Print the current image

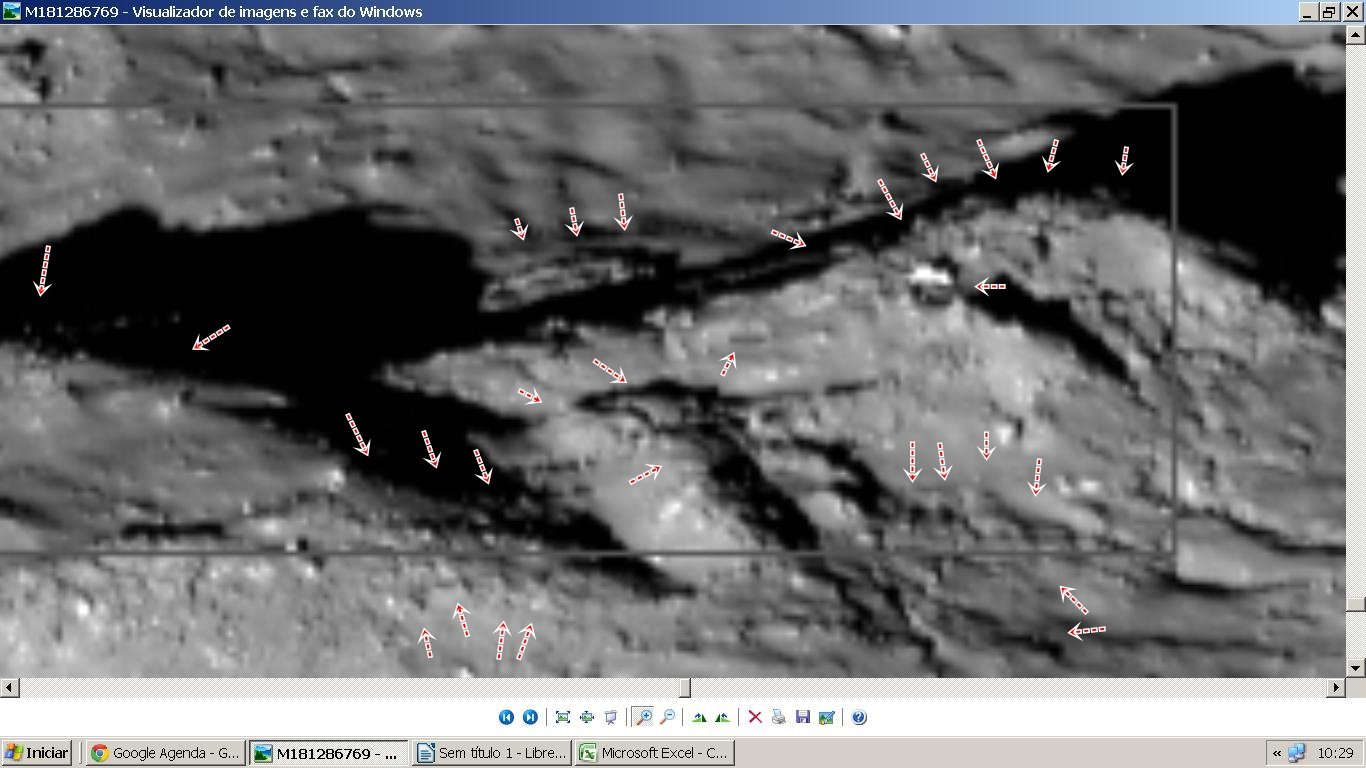779,717
